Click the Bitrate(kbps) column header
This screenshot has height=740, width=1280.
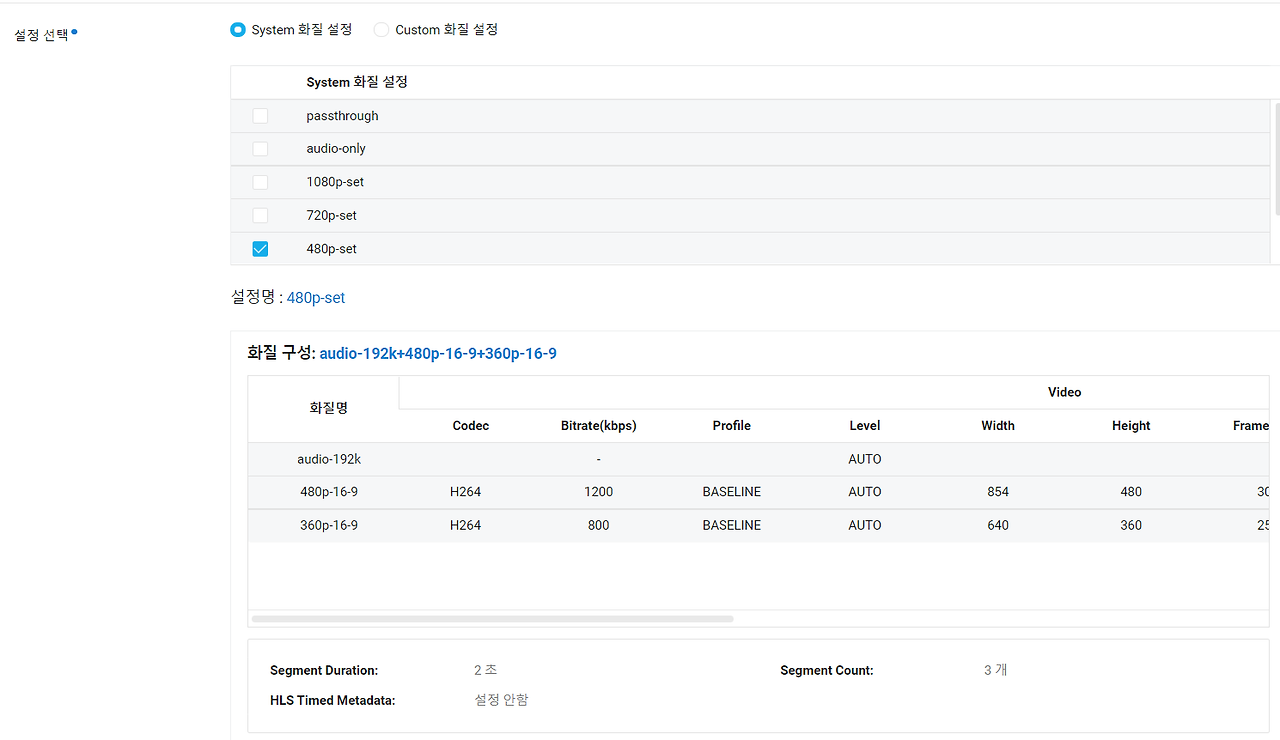tap(599, 426)
